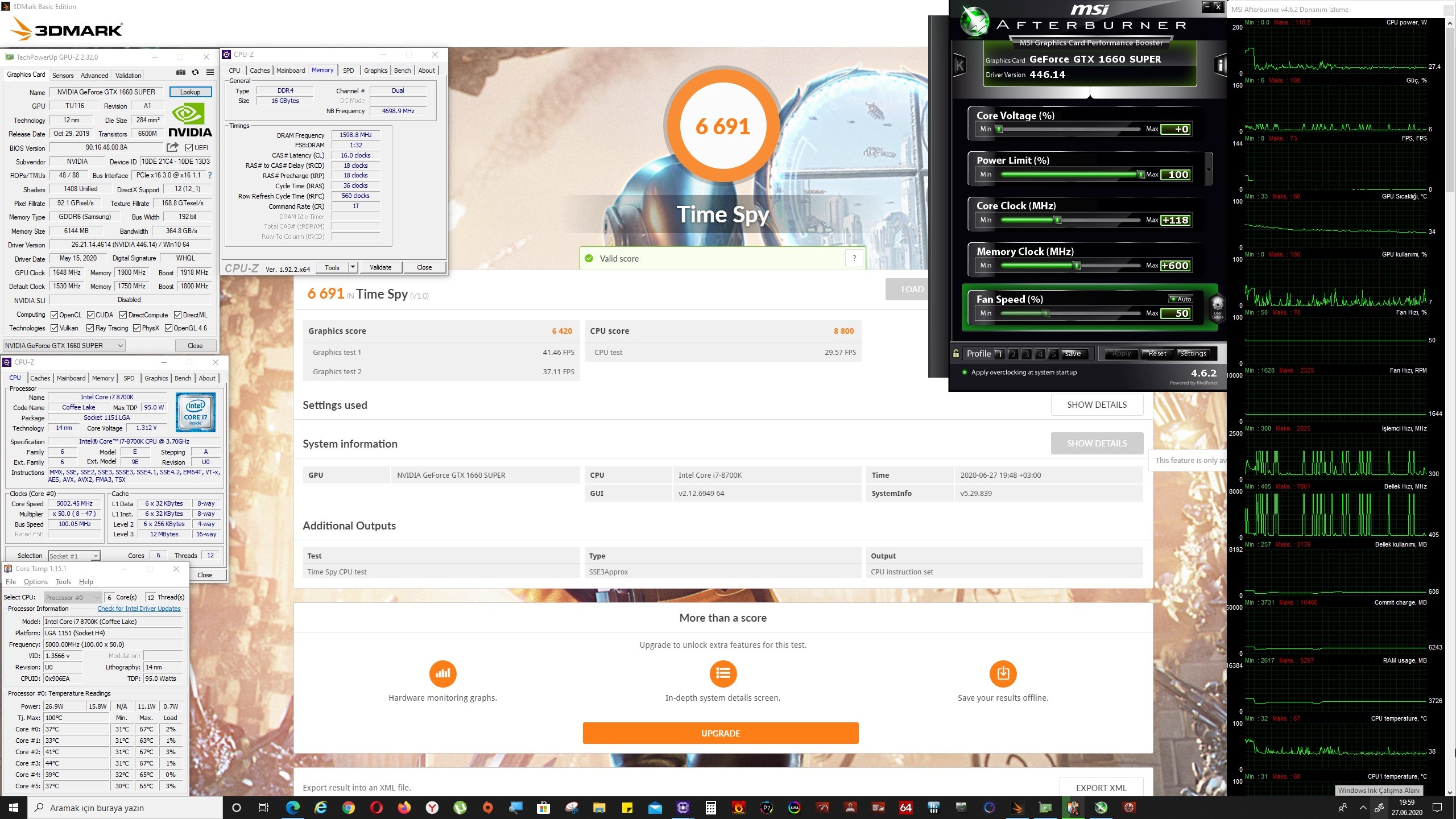Viewport: 1456px width, 819px height.
Task: Open Afterburner Settings
Action: tap(1193, 354)
